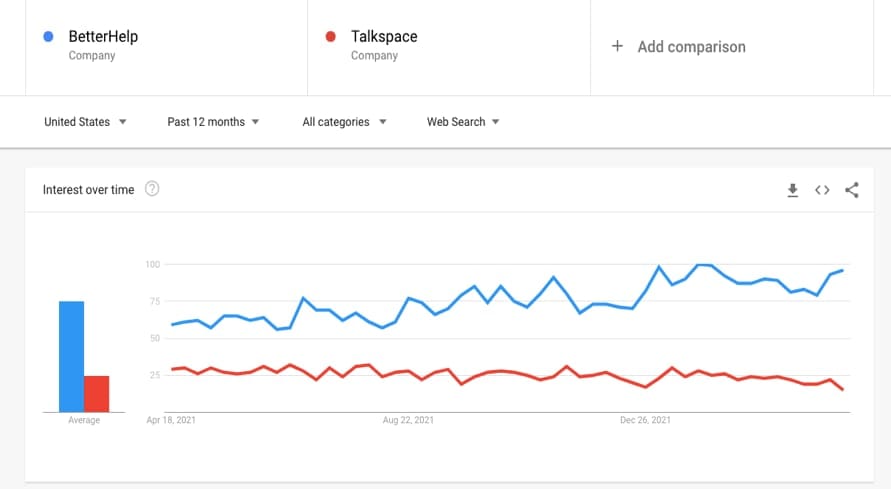Select the BetterHelp search term
This screenshot has height=489, width=891.
click(x=103, y=37)
